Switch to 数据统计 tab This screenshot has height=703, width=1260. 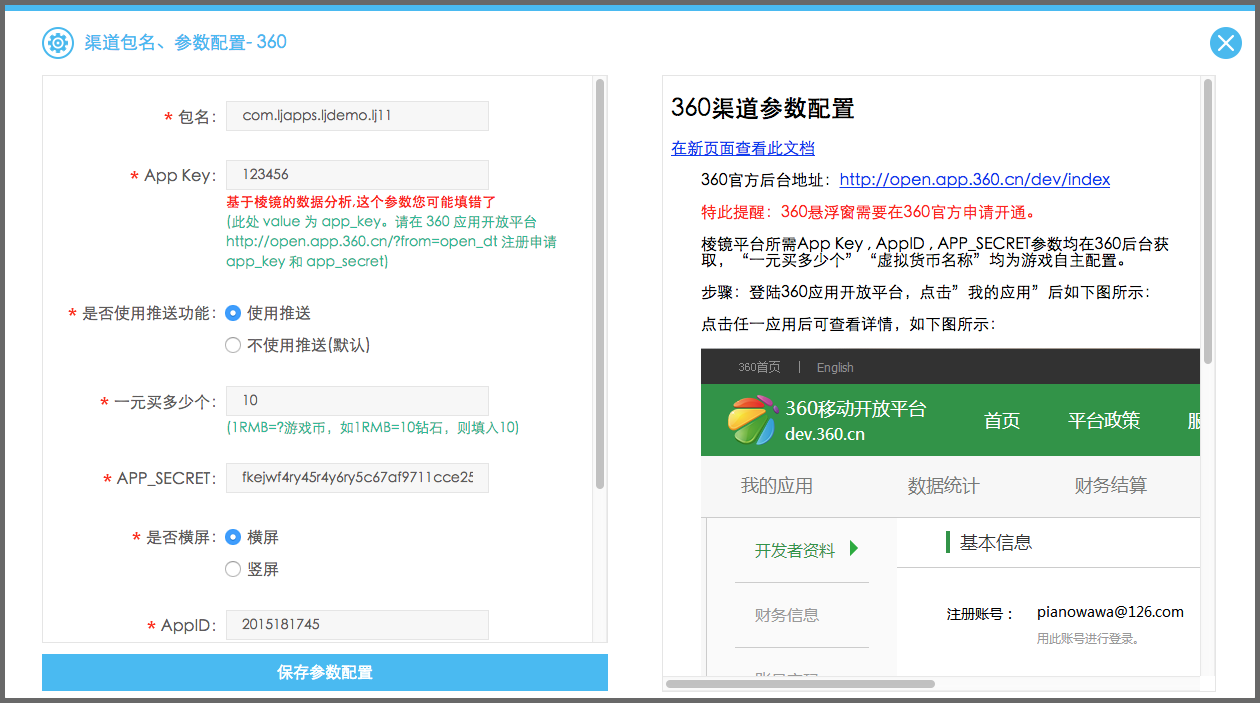(944, 486)
